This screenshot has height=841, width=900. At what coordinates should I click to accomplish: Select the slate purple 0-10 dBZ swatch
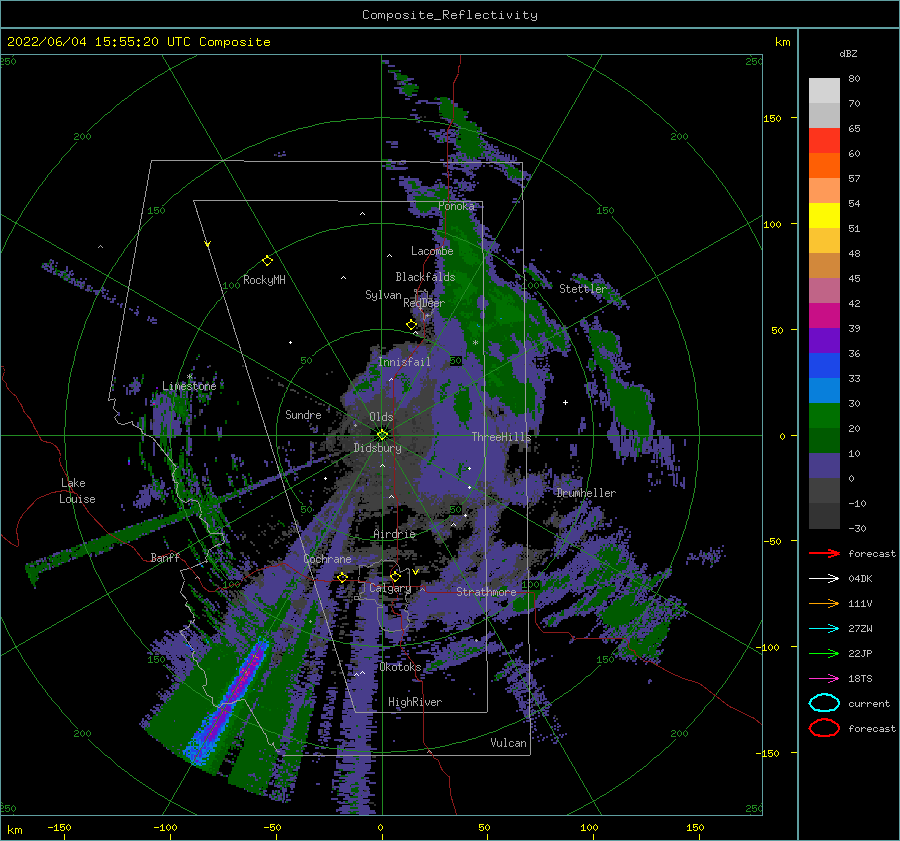pyautogui.click(x=824, y=466)
